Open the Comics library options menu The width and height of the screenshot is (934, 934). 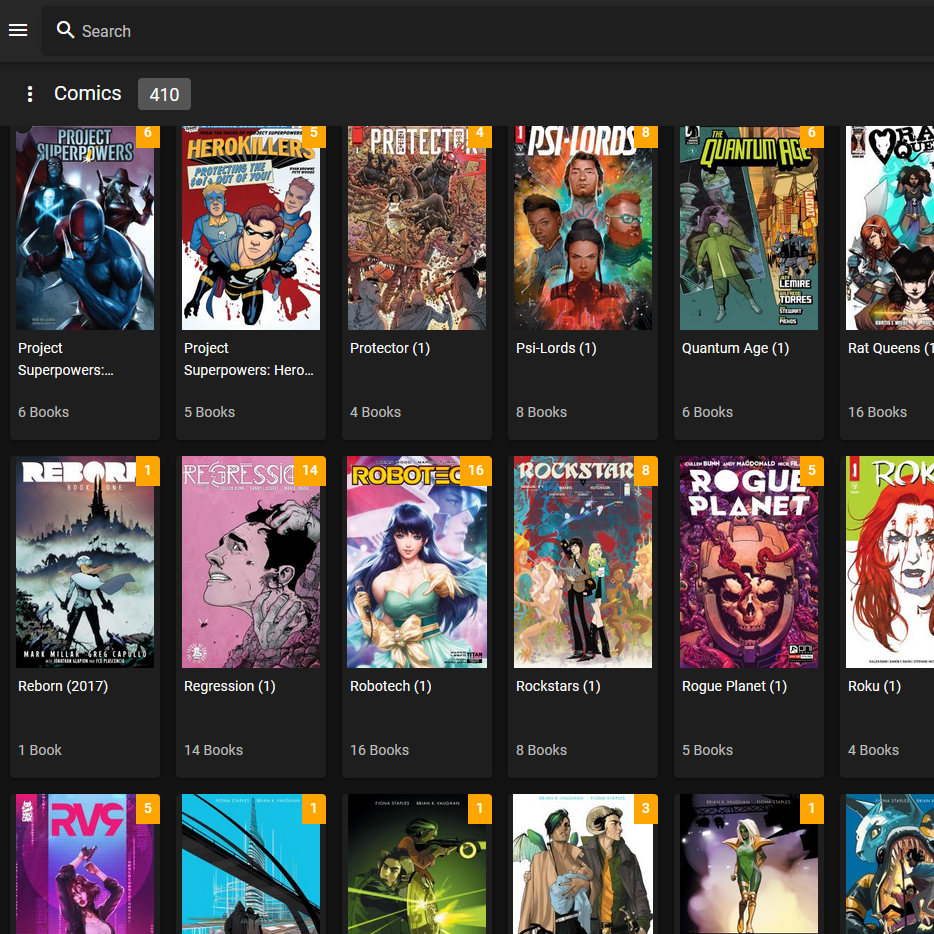click(30, 94)
